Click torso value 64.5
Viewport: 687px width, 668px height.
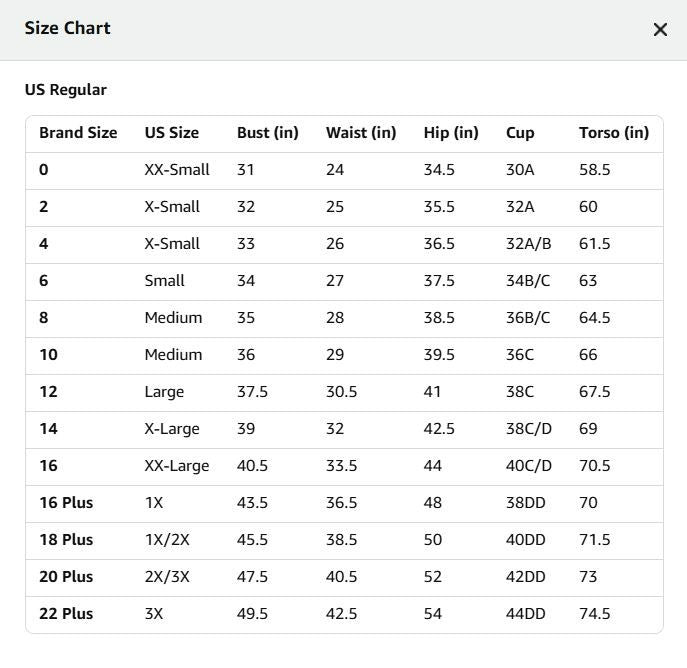pyautogui.click(x=595, y=318)
